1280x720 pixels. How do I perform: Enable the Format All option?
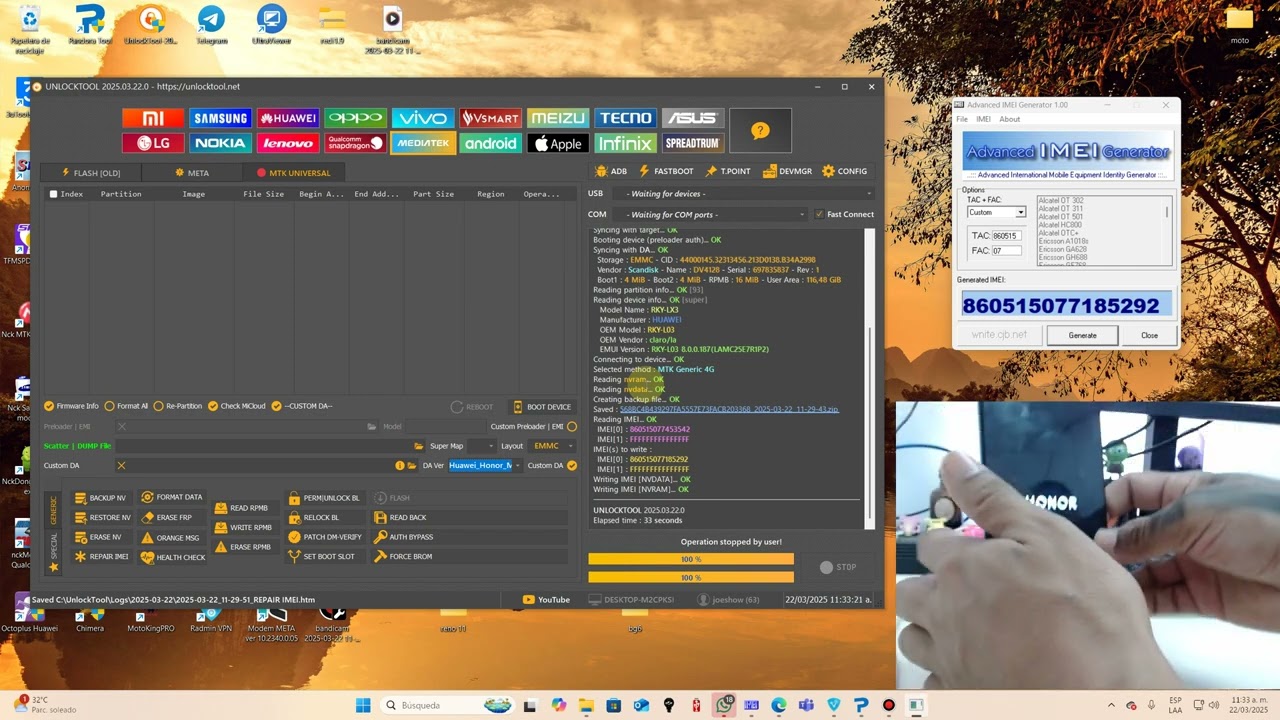[126, 406]
